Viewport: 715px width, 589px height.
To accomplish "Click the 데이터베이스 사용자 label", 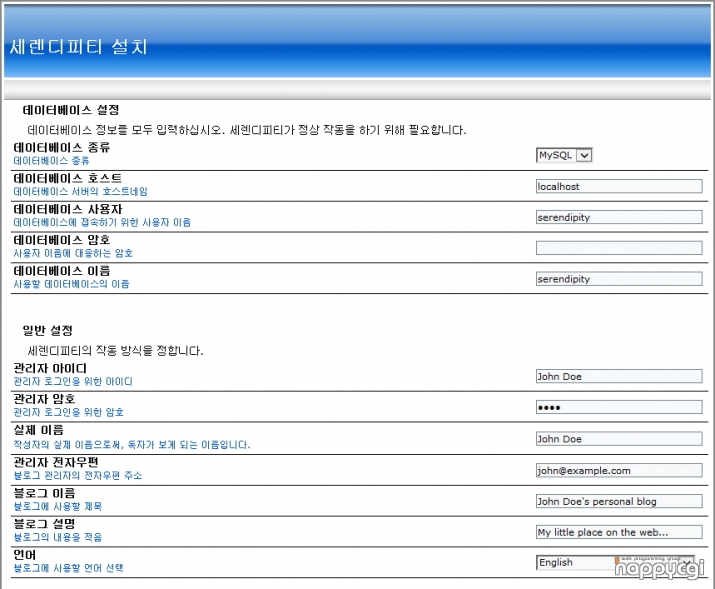I will [x=67, y=209].
